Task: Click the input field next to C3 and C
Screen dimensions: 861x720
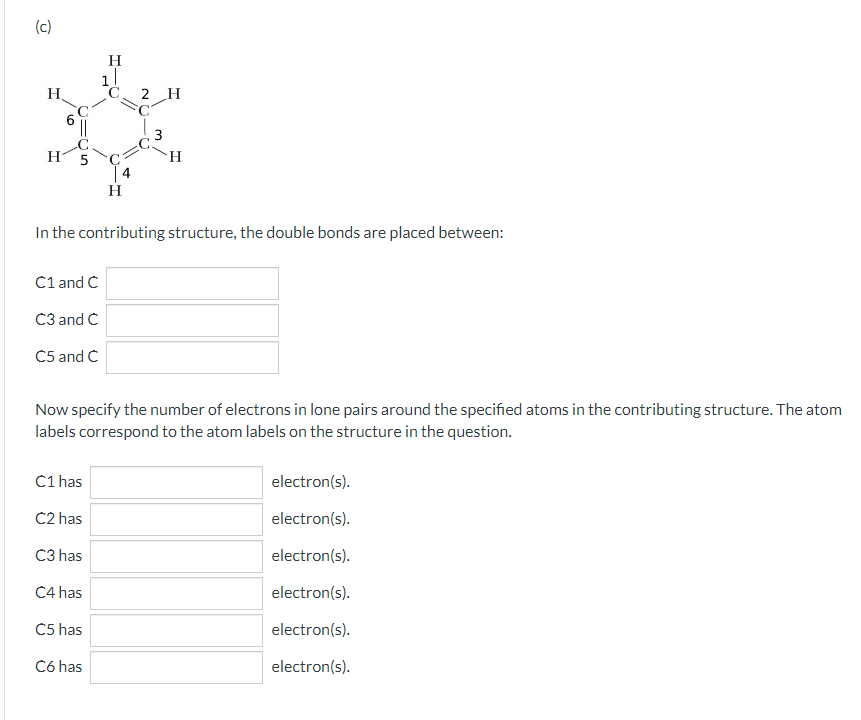Action: (192, 319)
